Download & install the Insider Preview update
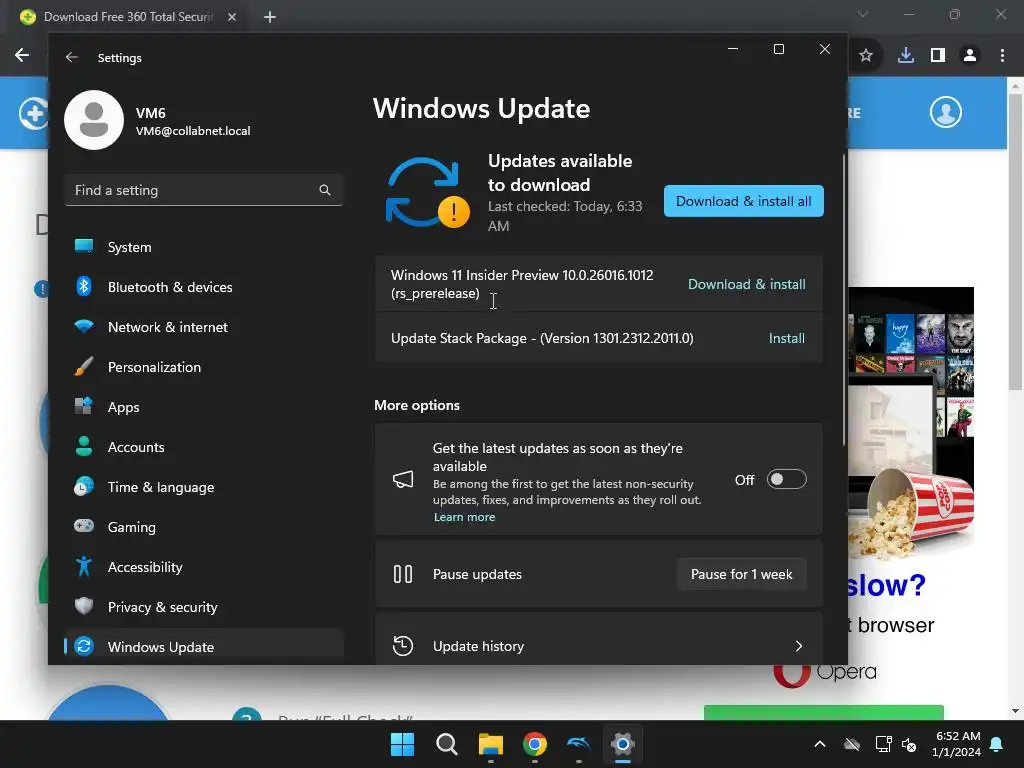 [x=746, y=284]
